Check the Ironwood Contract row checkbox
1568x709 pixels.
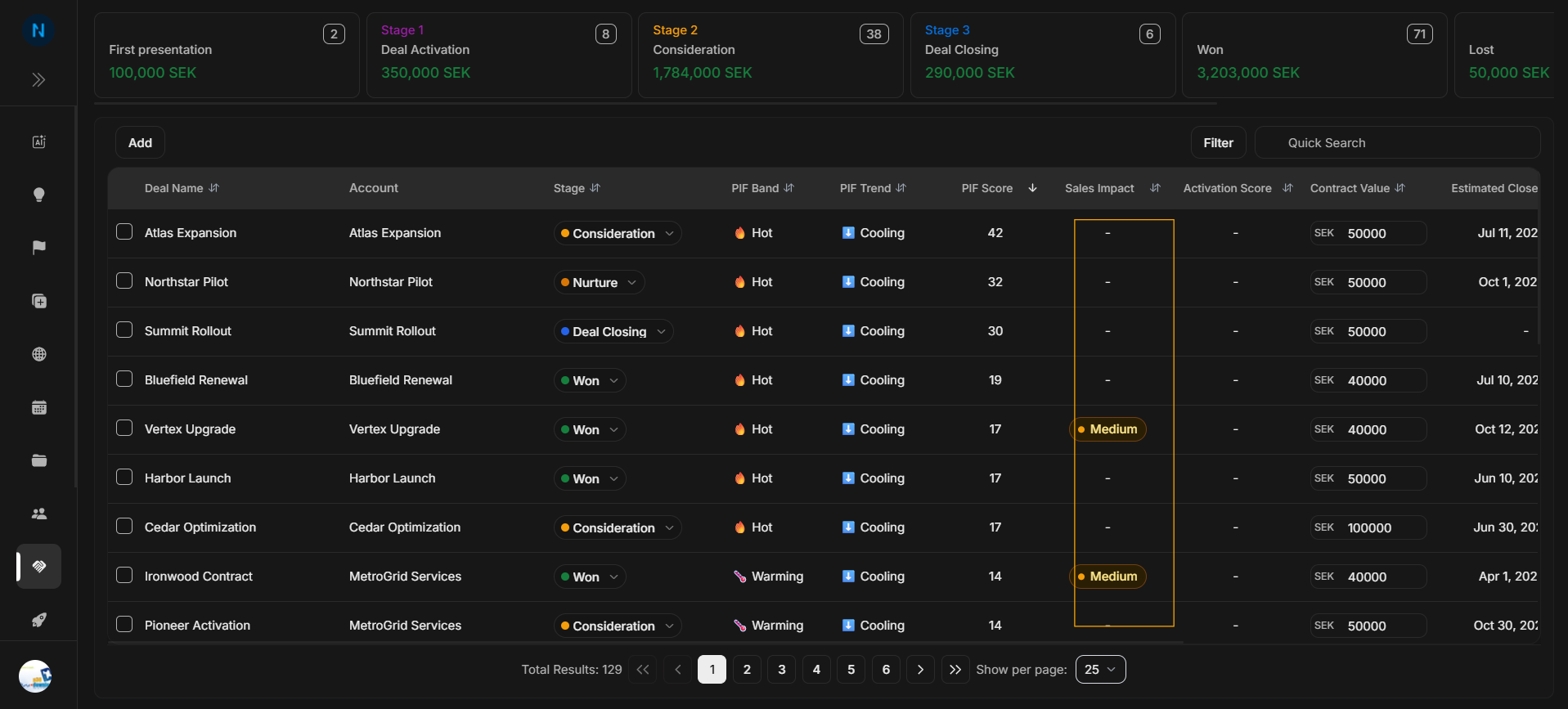pos(124,575)
